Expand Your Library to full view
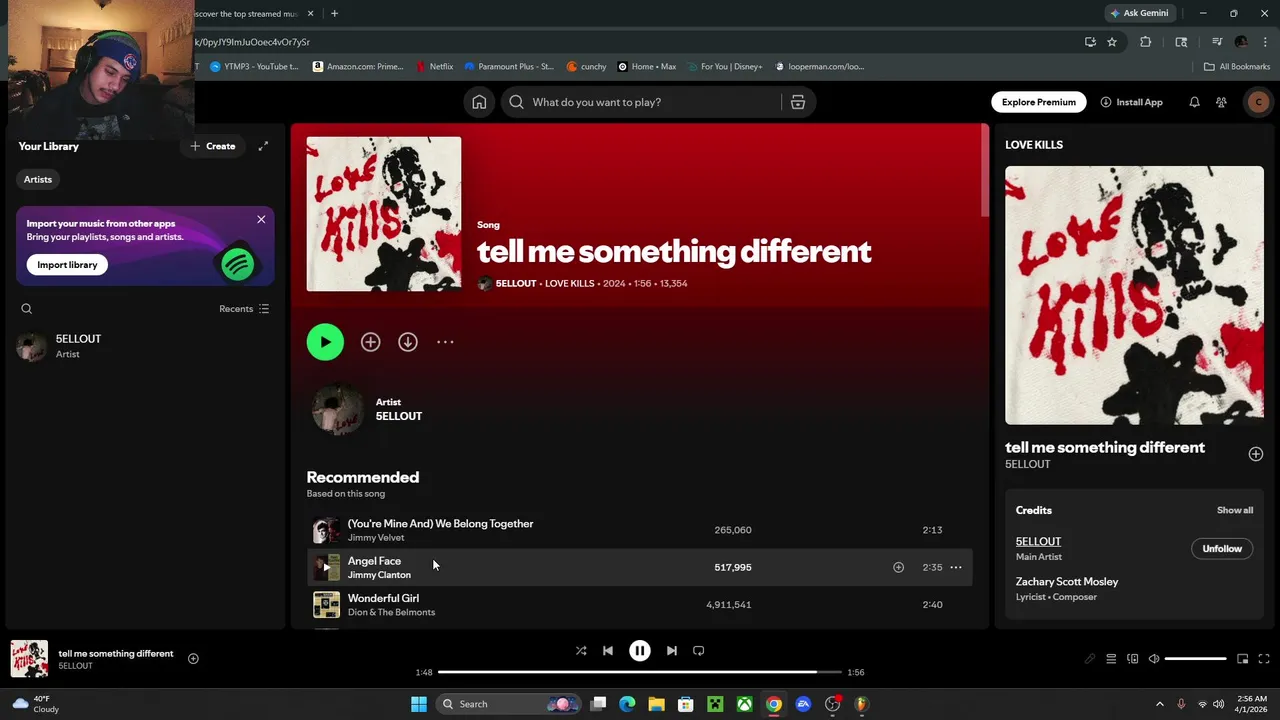1280x720 pixels. [x=263, y=146]
